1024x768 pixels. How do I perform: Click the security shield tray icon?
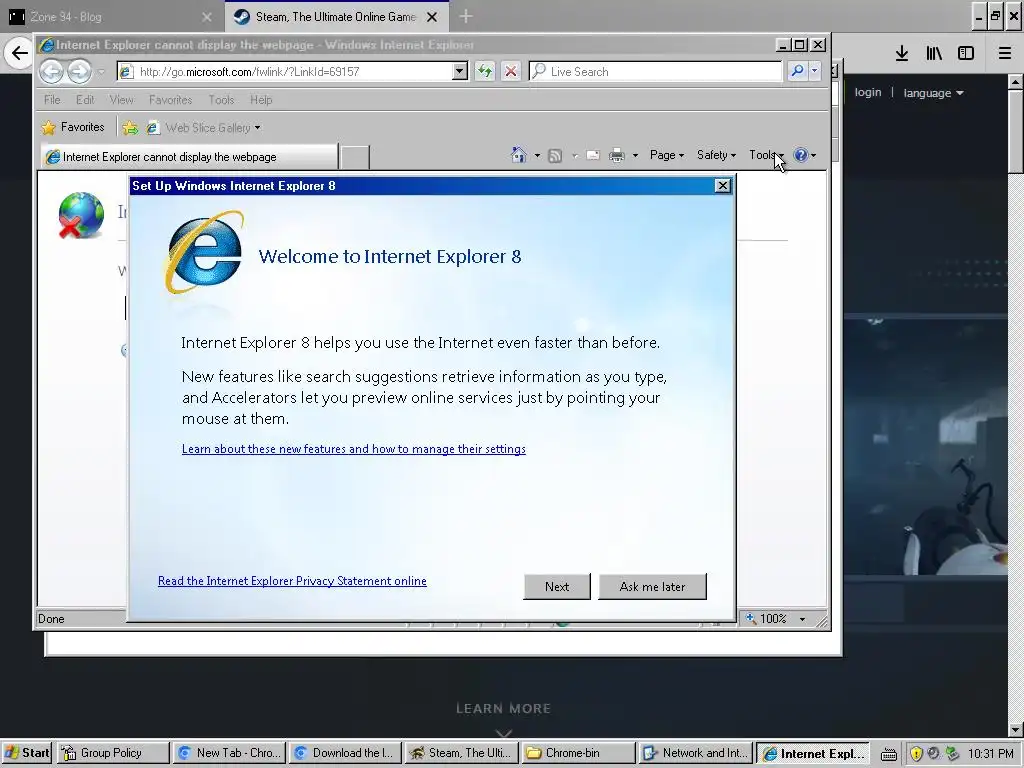(x=916, y=754)
